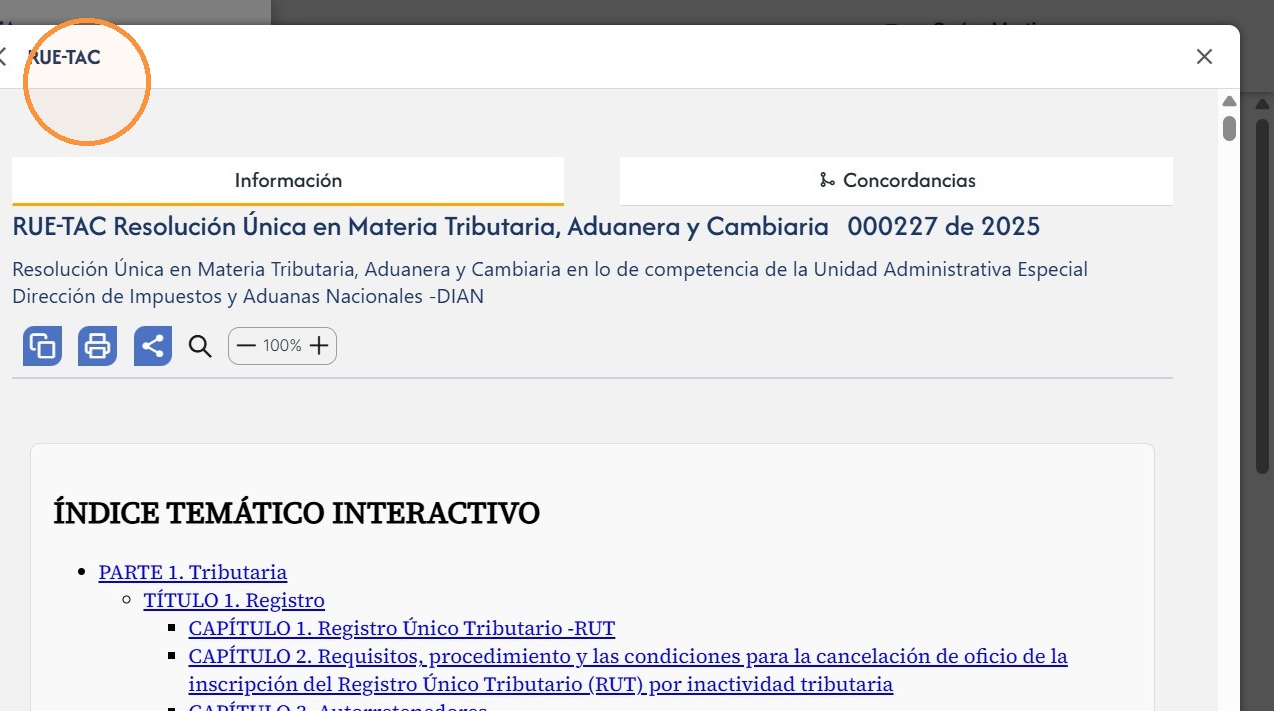Click the RUE-TAC header title
The width and height of the screenshot is (1274, 711).
pyautogui.click(x=65, y=58)
